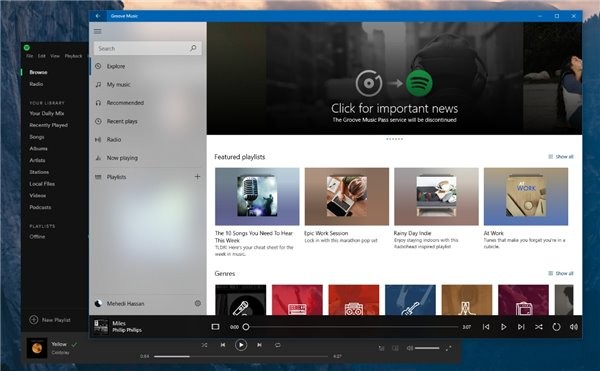The image size is (600, 371).
Task: Open Spotify Playback menu
Action: (73, 56)
